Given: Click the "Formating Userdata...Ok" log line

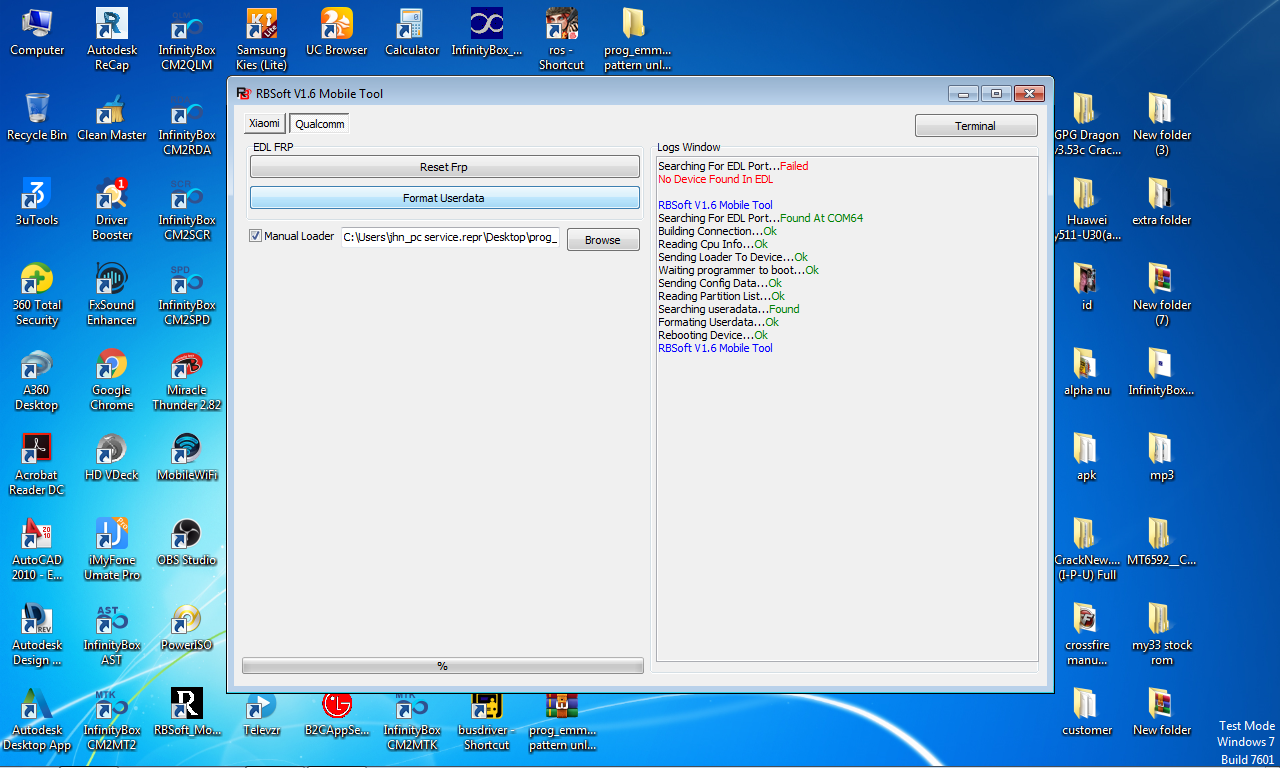Looking at the screenshot, I should coord(718,322).
